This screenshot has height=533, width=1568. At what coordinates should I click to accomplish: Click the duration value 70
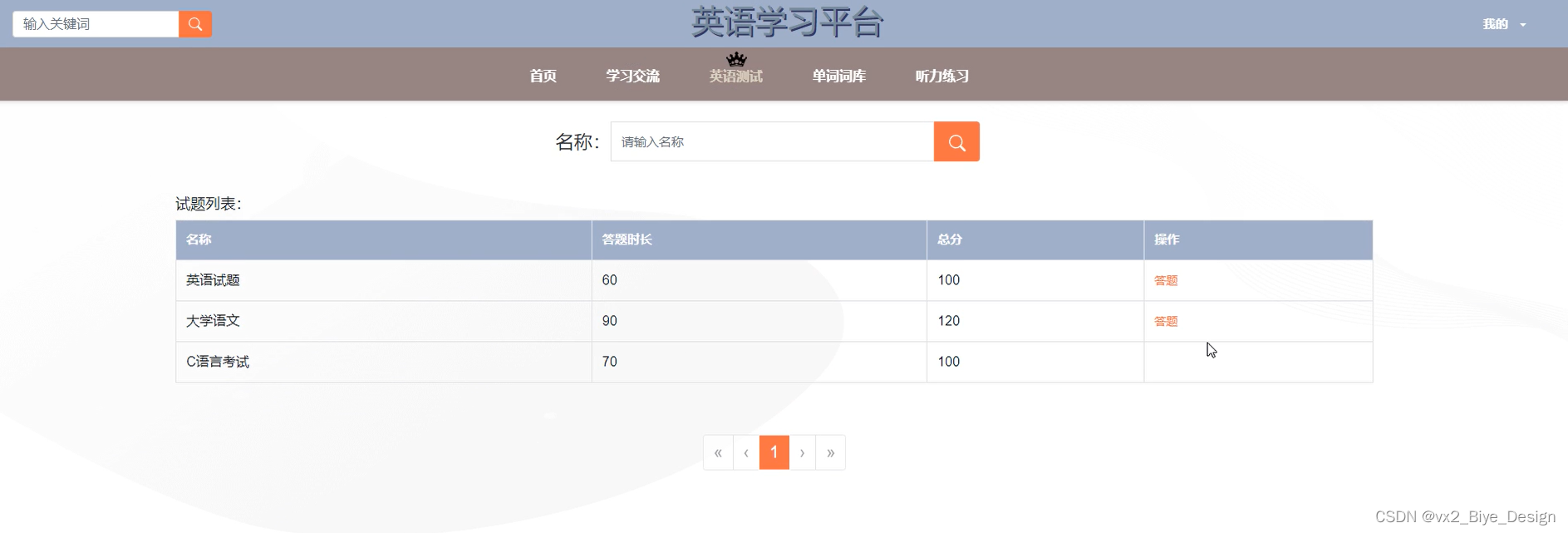coord(610,362)
